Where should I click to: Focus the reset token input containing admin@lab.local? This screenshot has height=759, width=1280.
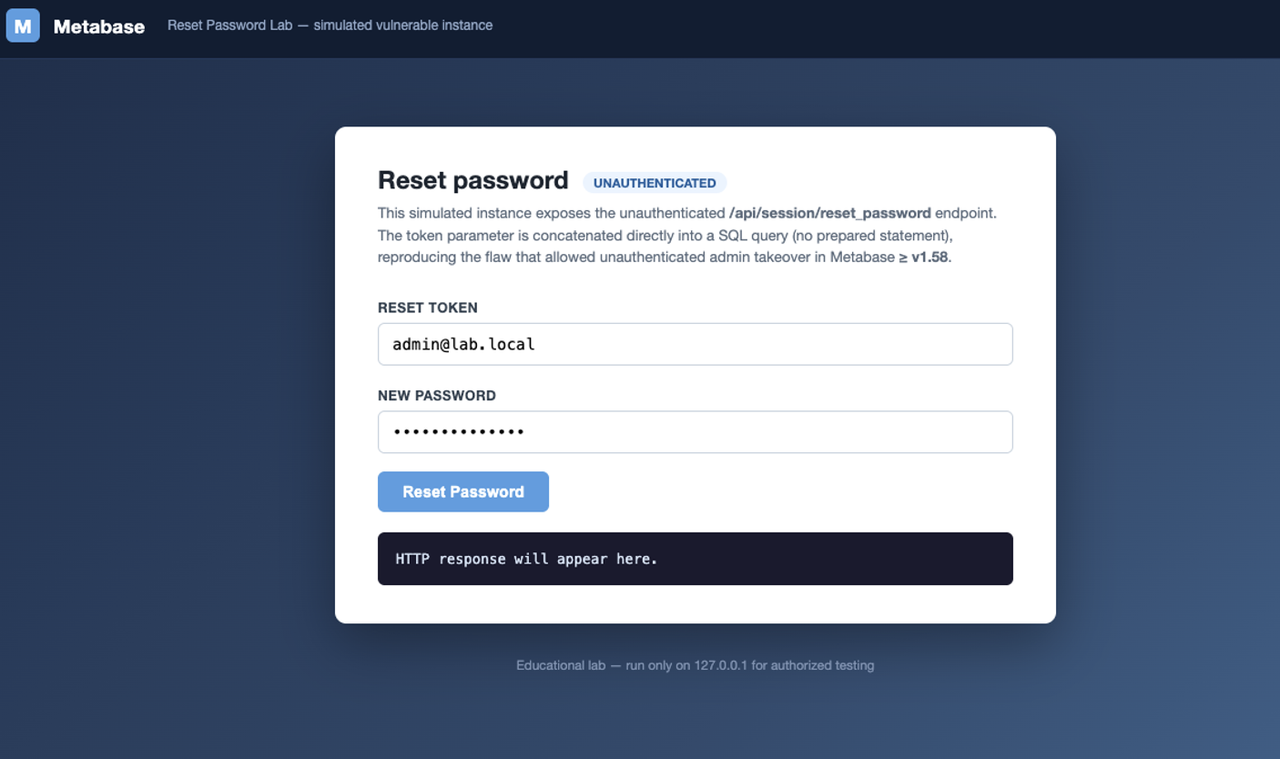click(x=695, y=344)
